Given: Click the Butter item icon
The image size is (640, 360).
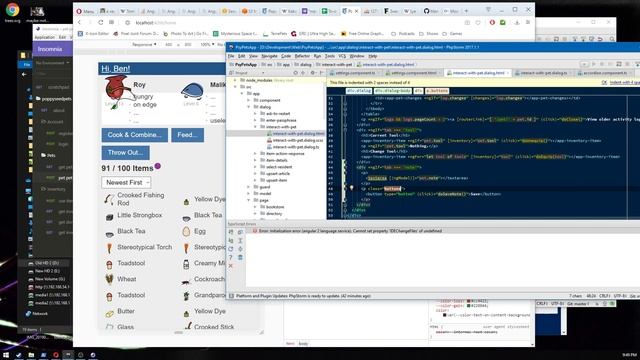Looking at the screenshot, I should coord(109,313).
